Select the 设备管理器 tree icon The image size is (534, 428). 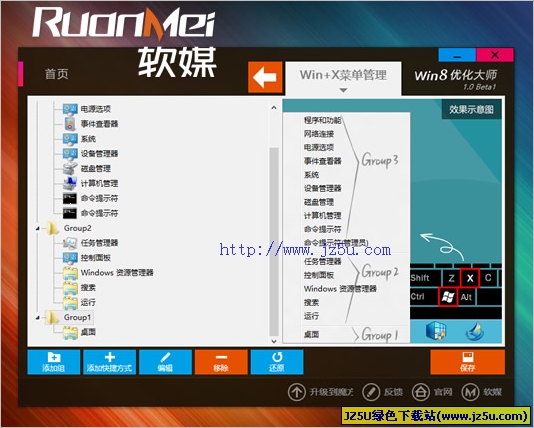[70, 154]
